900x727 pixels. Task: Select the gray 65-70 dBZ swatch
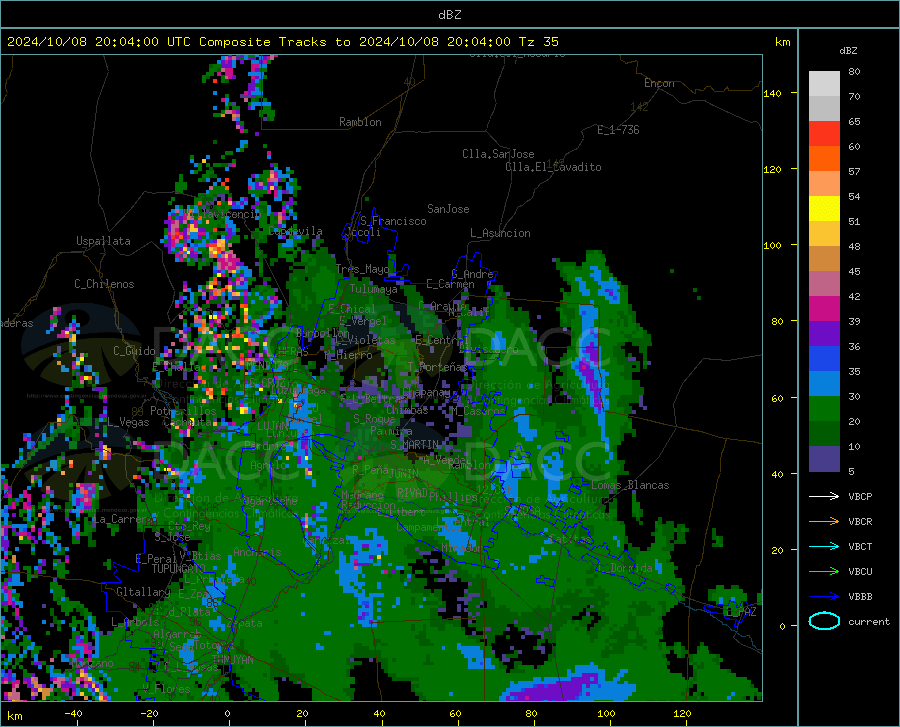tap(824, 109)
